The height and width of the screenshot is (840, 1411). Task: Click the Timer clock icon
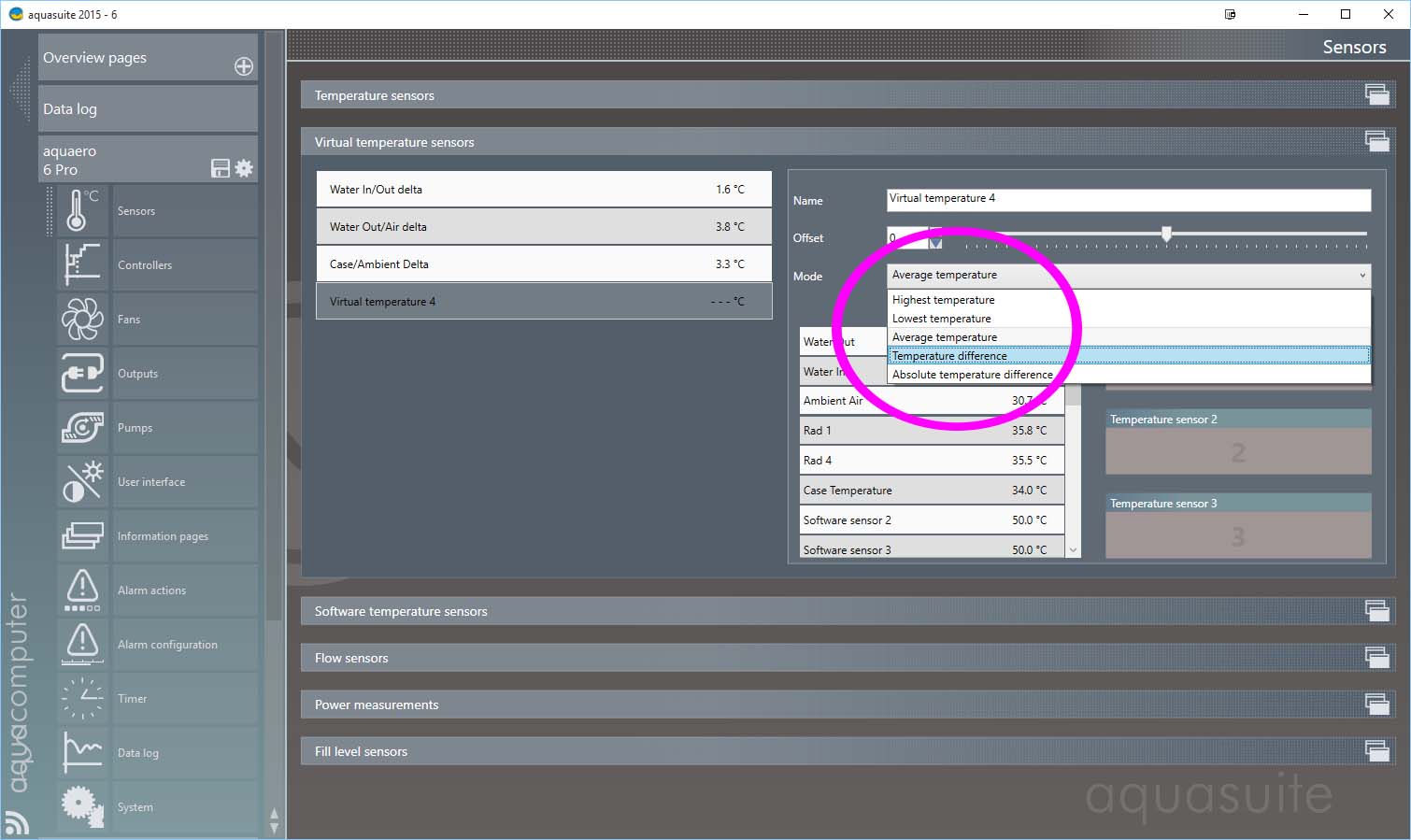[81, 698]
